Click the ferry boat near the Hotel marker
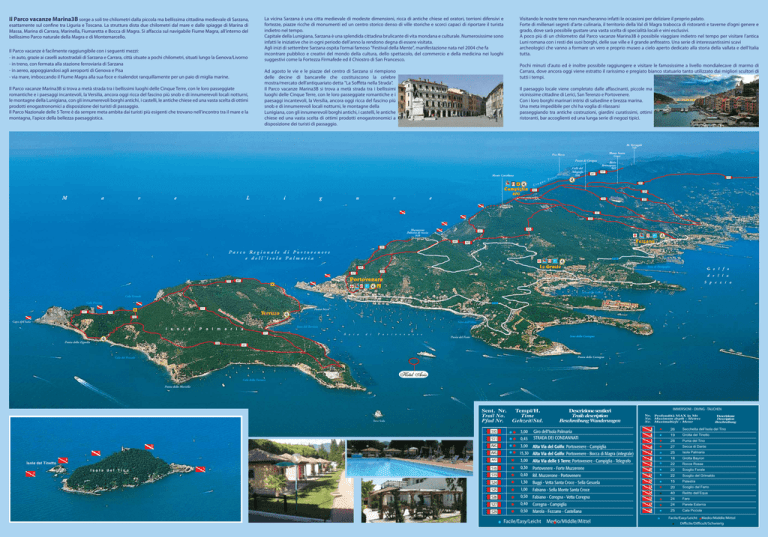The width and height of the screenshot is (768, 537). 426,354
